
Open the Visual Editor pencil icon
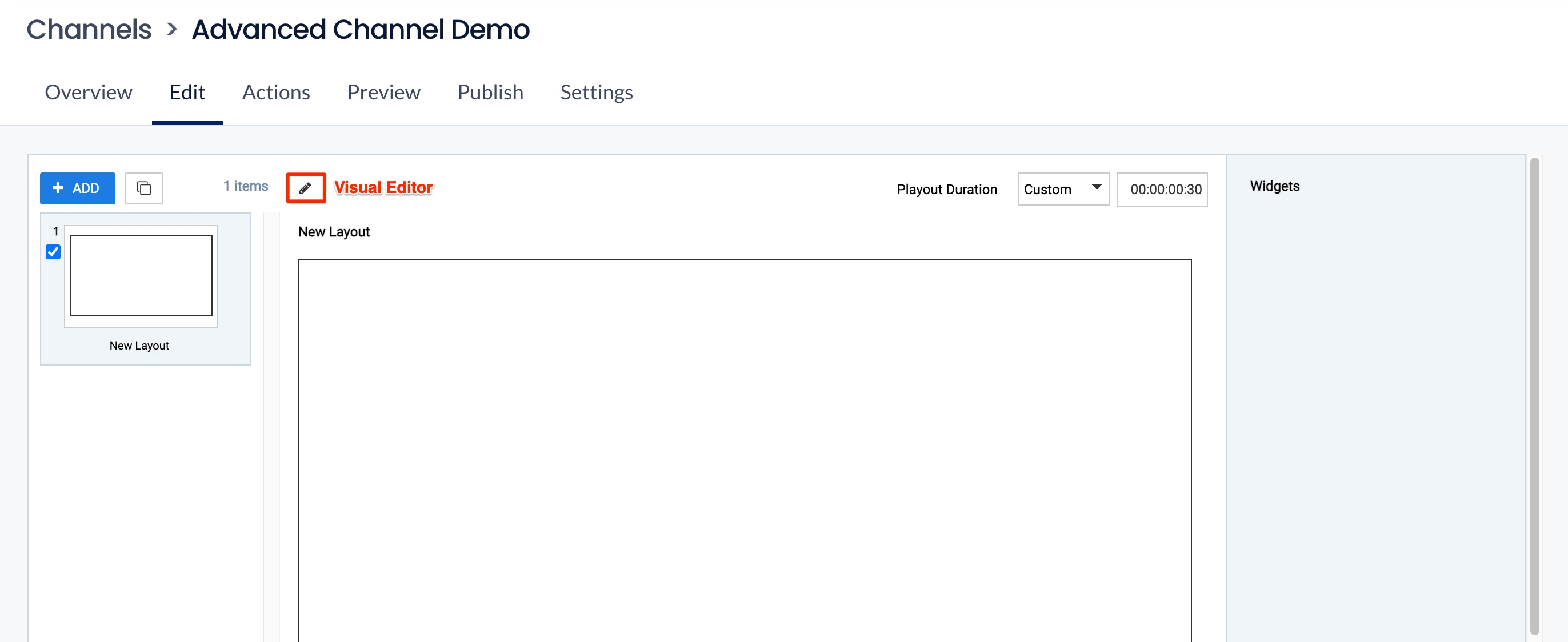pos(306,188)
